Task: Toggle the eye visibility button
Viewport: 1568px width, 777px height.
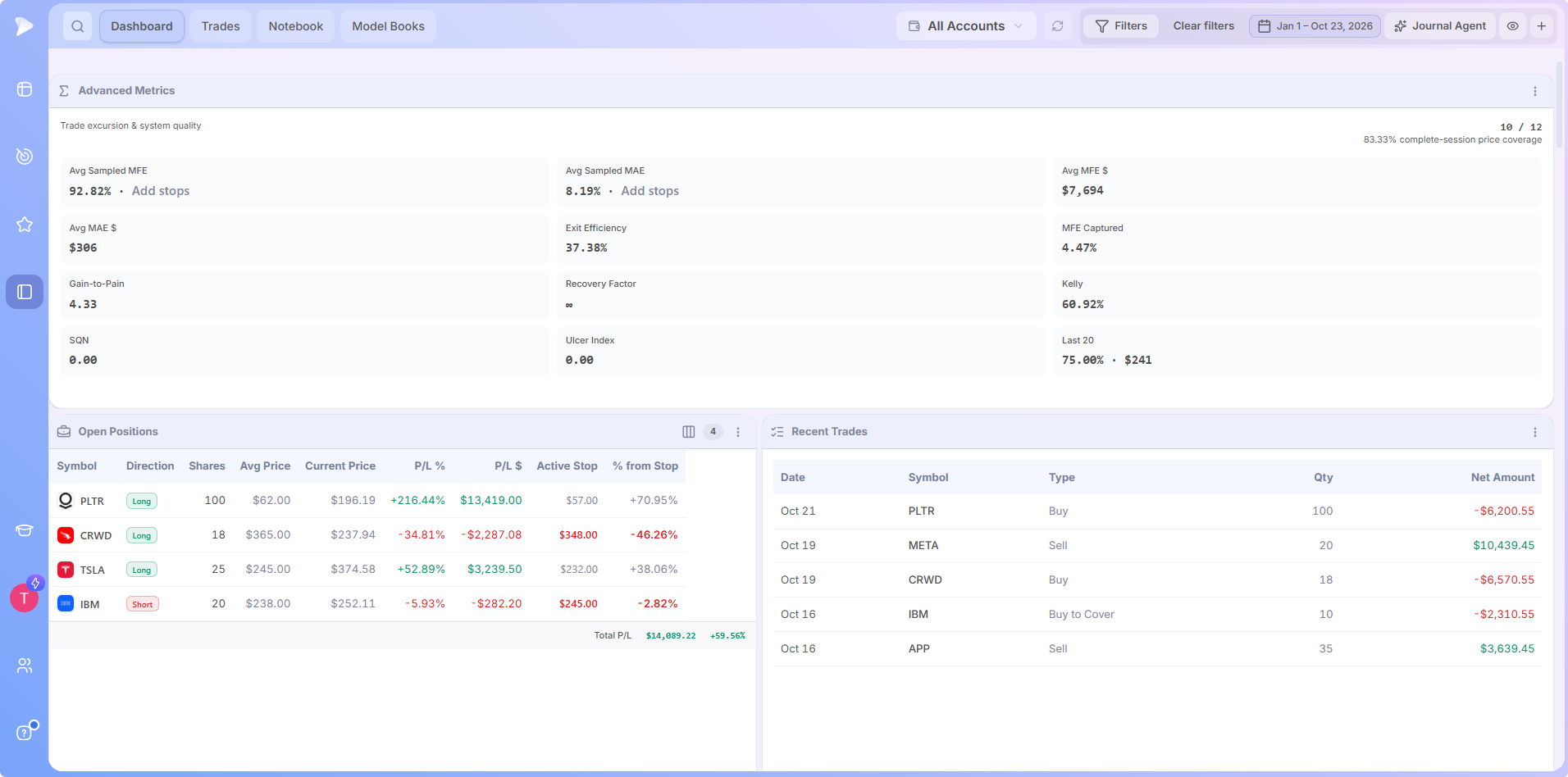Action: pos(1513,26)
